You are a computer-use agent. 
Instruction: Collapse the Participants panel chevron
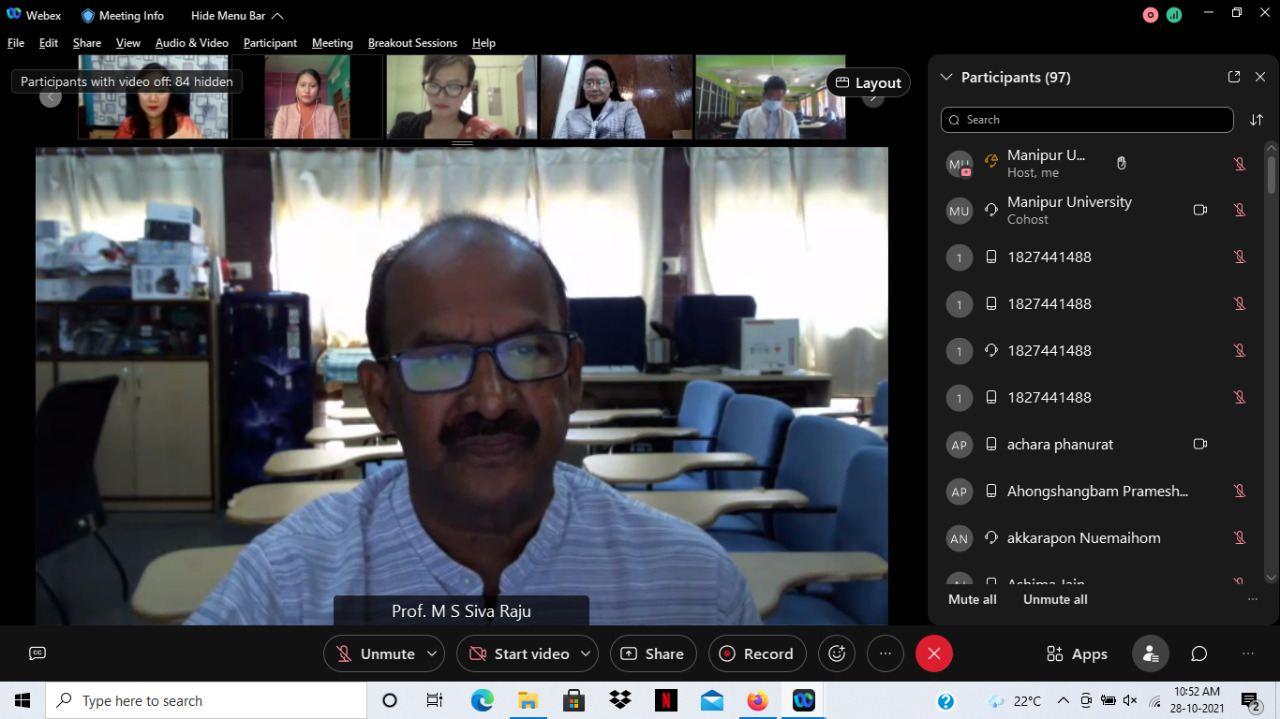(x=946, y=77)
